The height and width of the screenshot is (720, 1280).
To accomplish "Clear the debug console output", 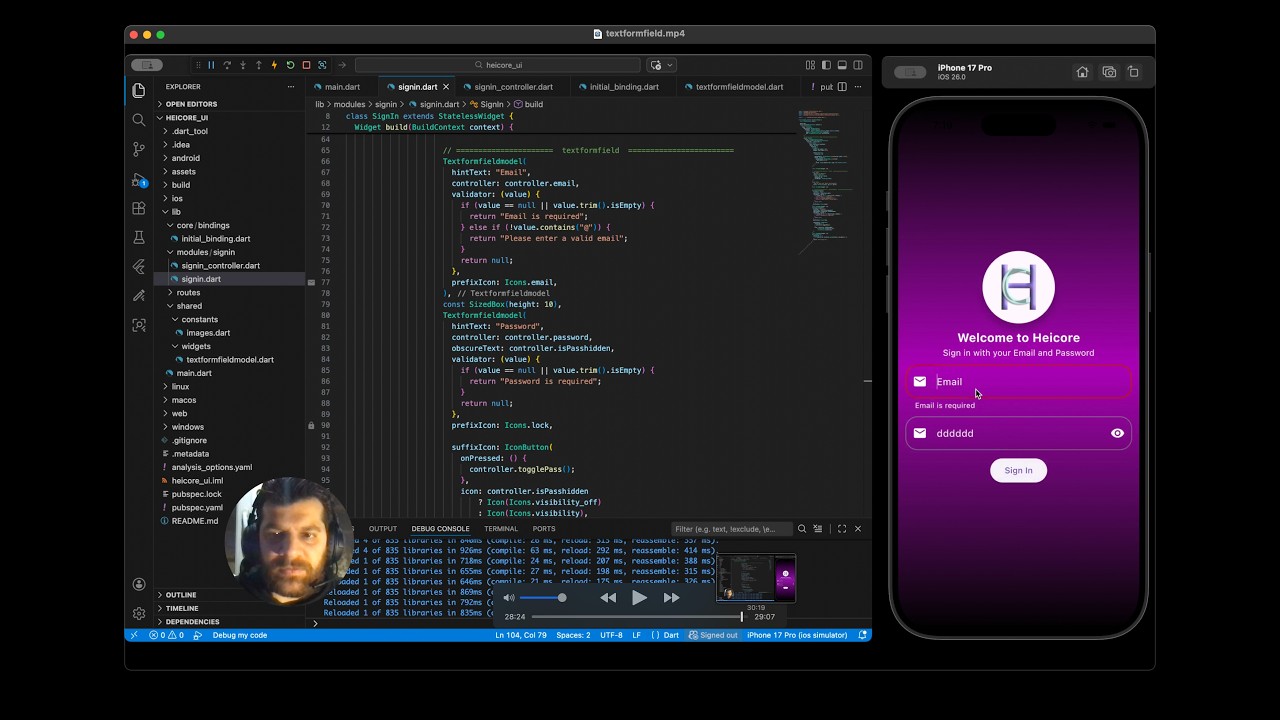I will click(x=817, y=529).
